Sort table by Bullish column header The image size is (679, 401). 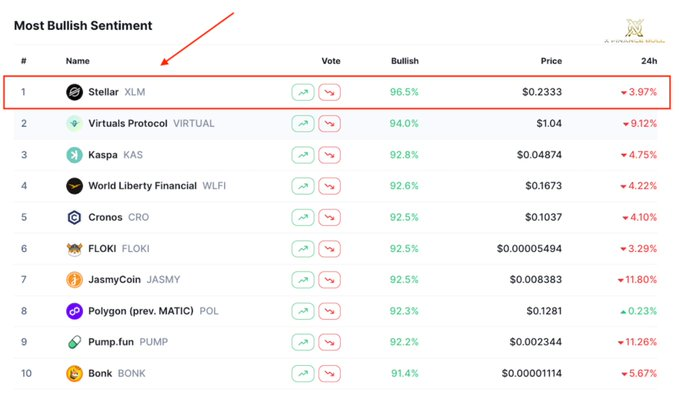tap(404, 61)
